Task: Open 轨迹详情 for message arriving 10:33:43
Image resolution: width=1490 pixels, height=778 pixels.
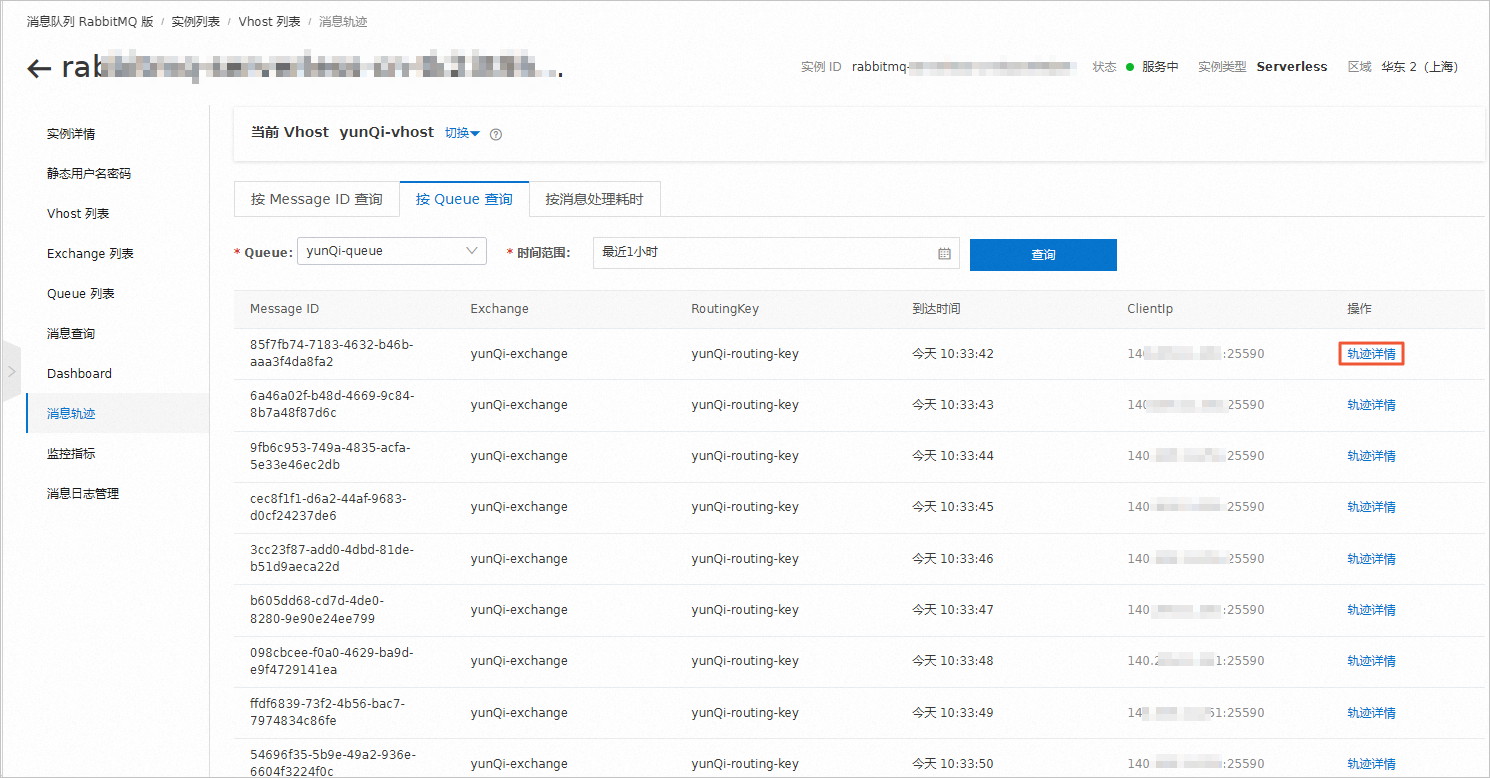Action: (x=1371, y=405)
